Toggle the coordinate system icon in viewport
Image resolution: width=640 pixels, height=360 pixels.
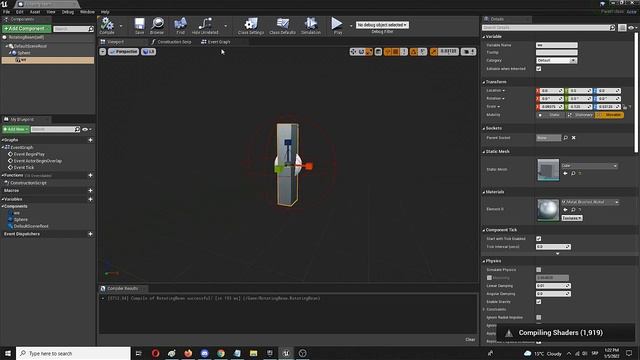click(378, 52)
